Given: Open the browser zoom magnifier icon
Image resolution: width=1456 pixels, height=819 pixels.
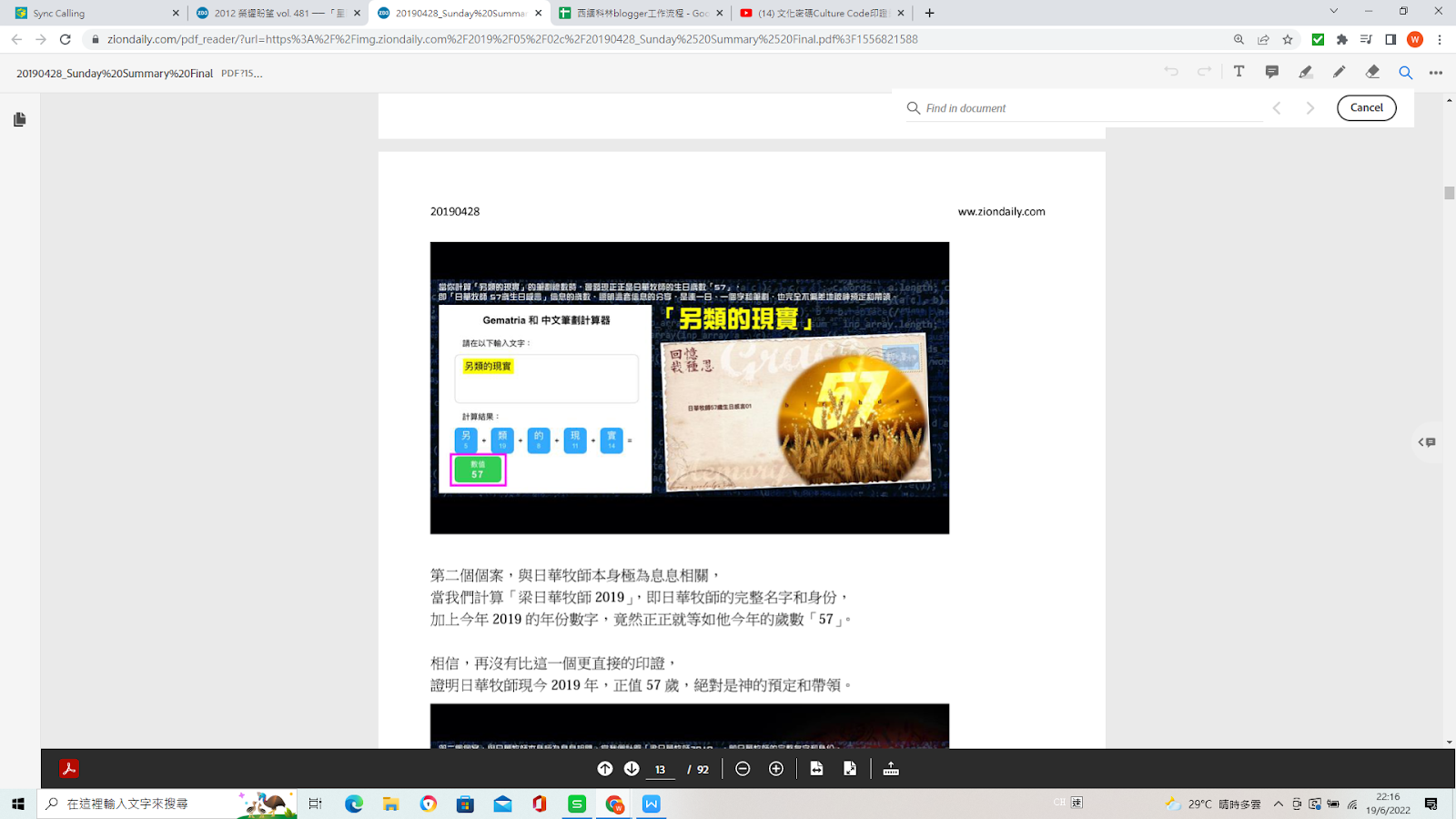Looking at the screenshot, I should [1239, 39].
